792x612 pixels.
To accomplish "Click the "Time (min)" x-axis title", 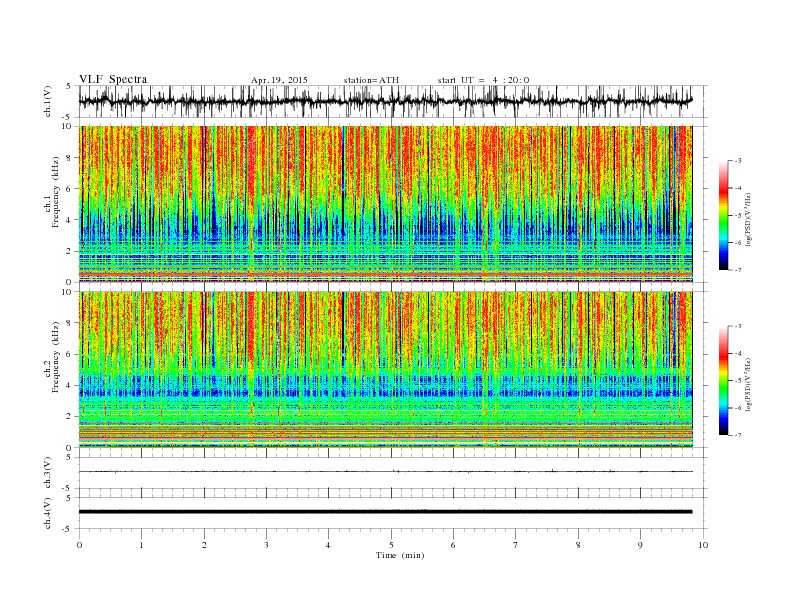I will click(400, 555).
